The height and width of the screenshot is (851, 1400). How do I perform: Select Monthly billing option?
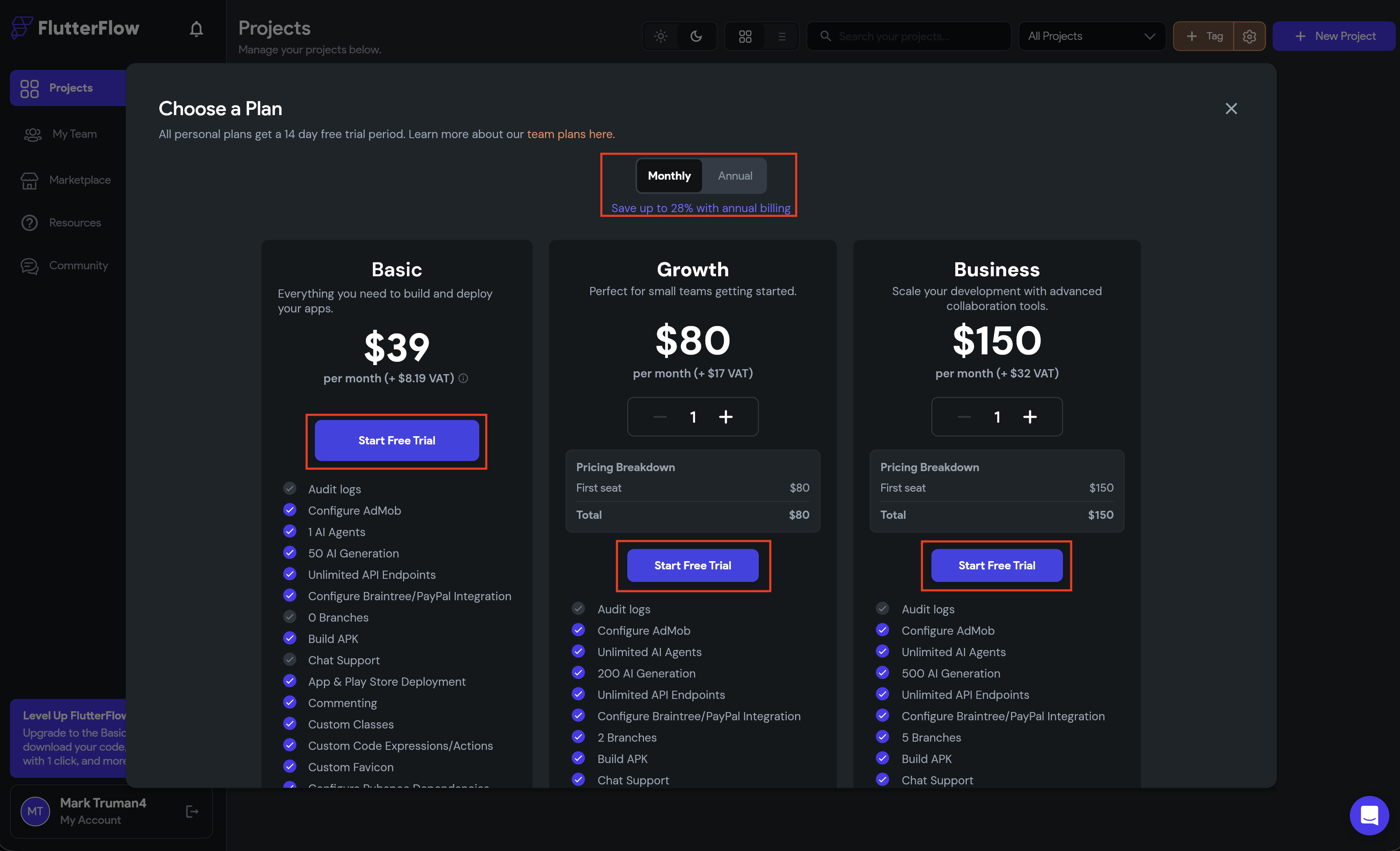tap(669, 176)
